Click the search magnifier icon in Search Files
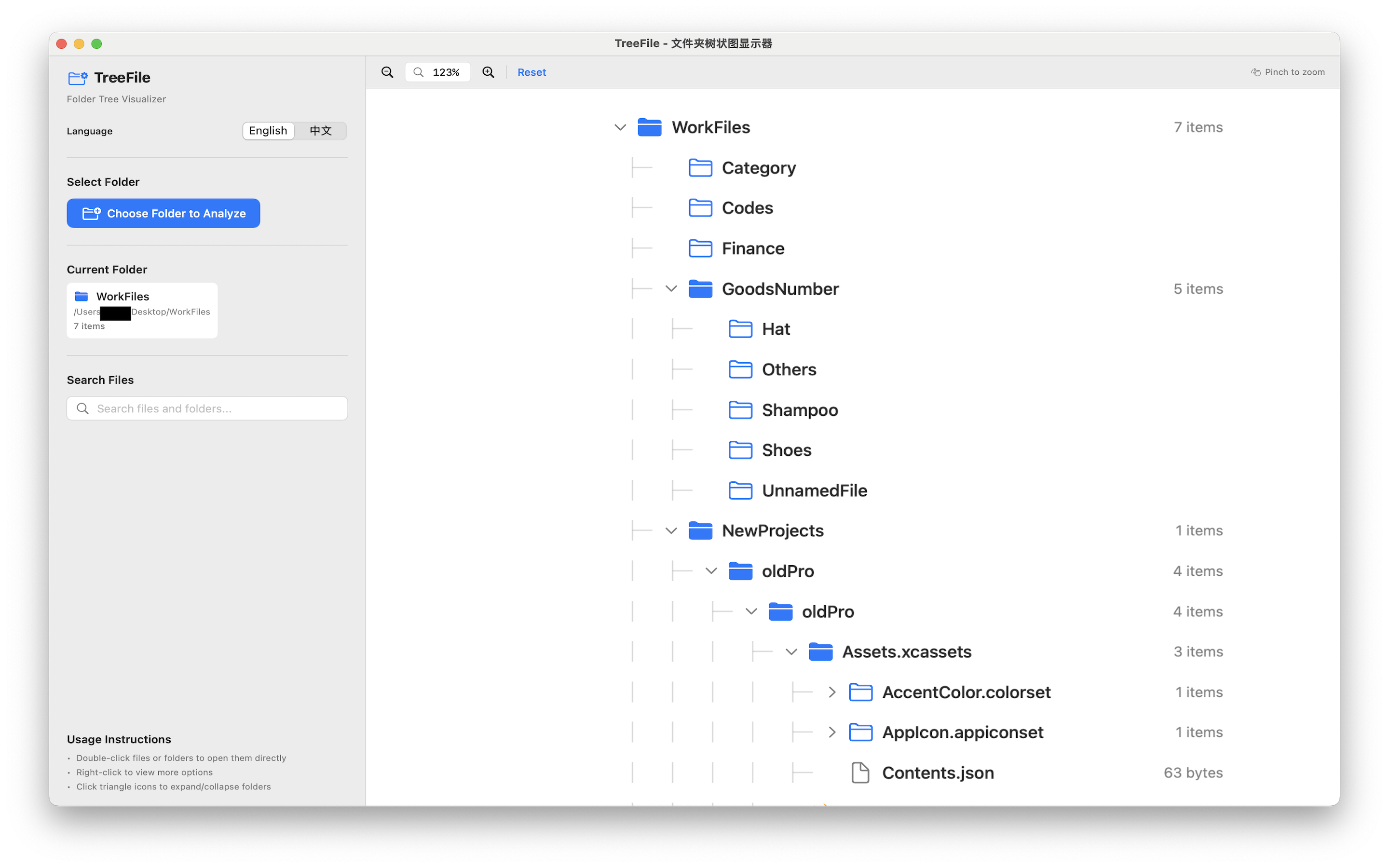Screen dimensions: 1389x868 coord(82,408)
